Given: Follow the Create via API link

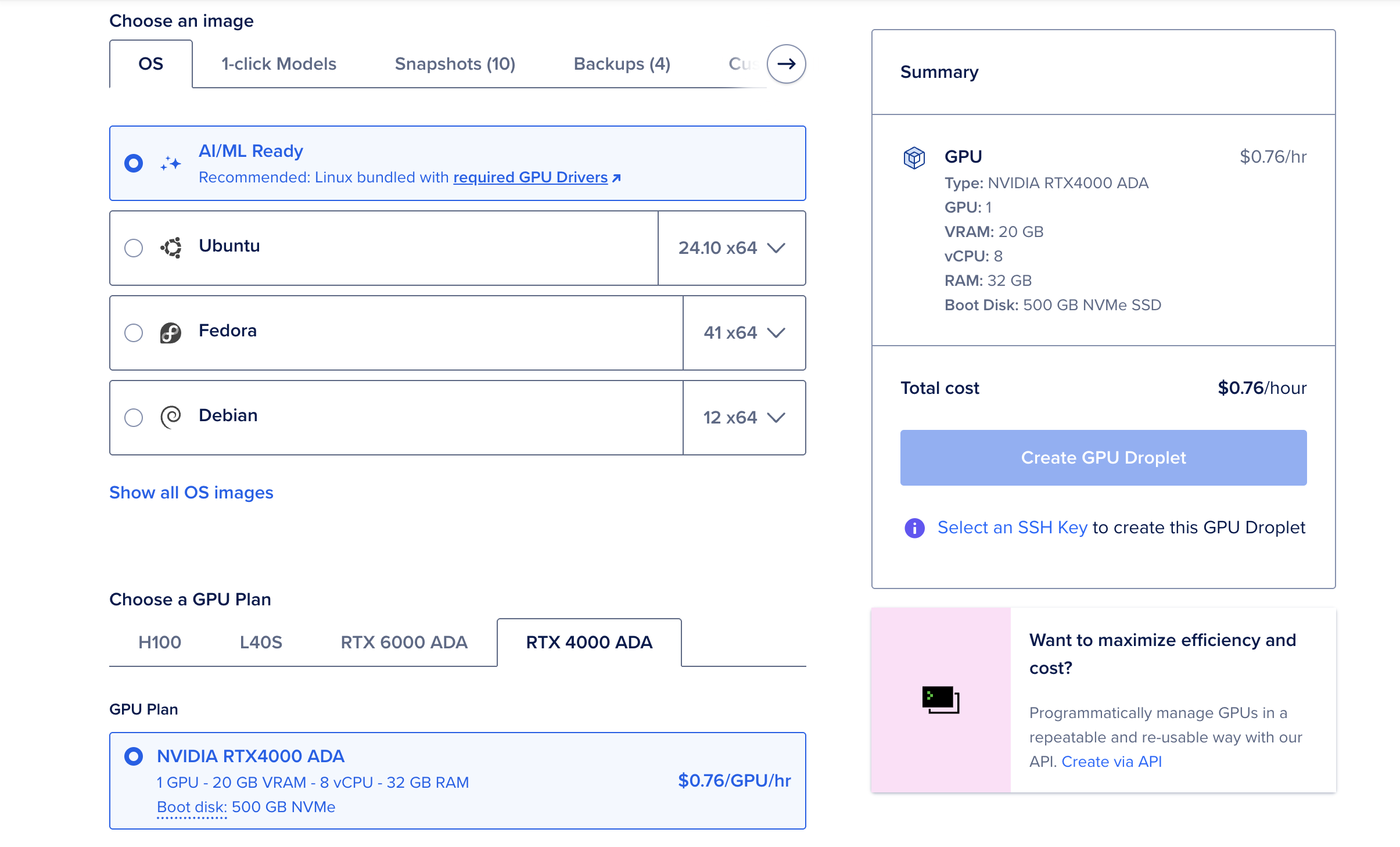Looking at the screenshot, I should [1111, 762].
